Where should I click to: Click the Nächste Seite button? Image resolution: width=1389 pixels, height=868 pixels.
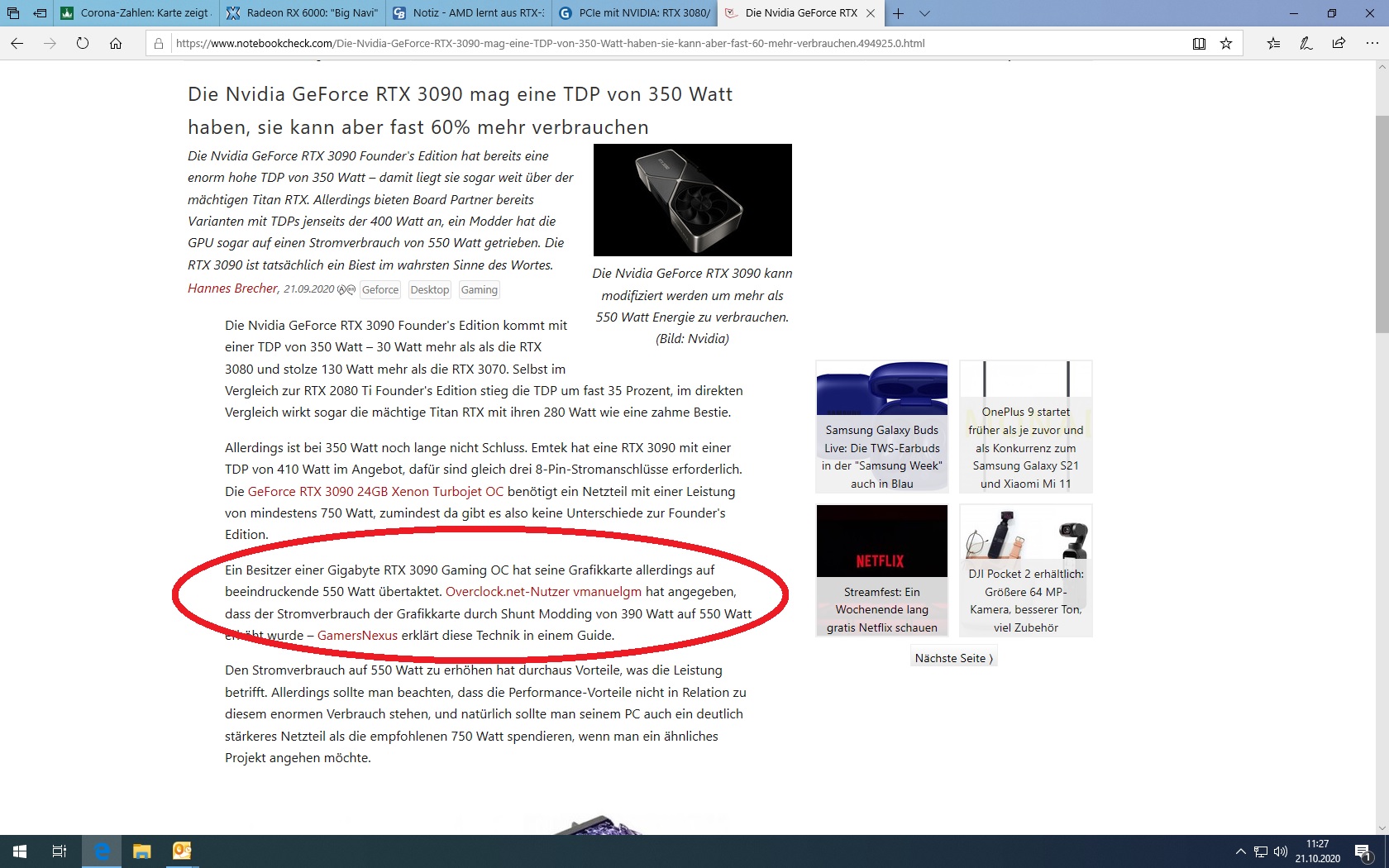coord(953,658)
